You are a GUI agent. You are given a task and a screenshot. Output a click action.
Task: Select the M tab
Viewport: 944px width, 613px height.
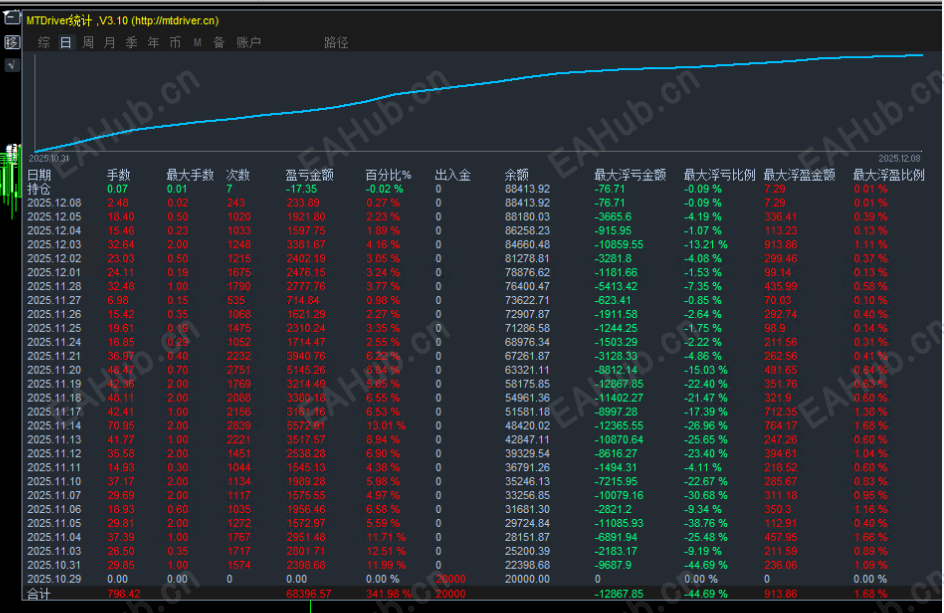pyautogui.click(x=197, y=42)
